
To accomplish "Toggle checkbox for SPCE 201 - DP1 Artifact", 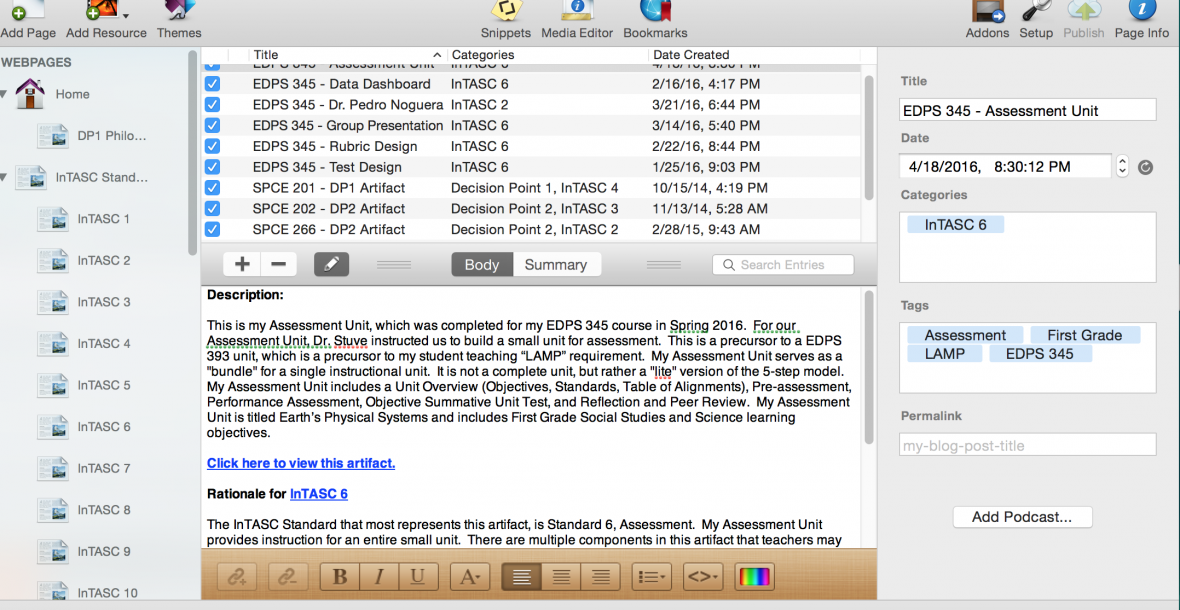I will coord(212,188).
